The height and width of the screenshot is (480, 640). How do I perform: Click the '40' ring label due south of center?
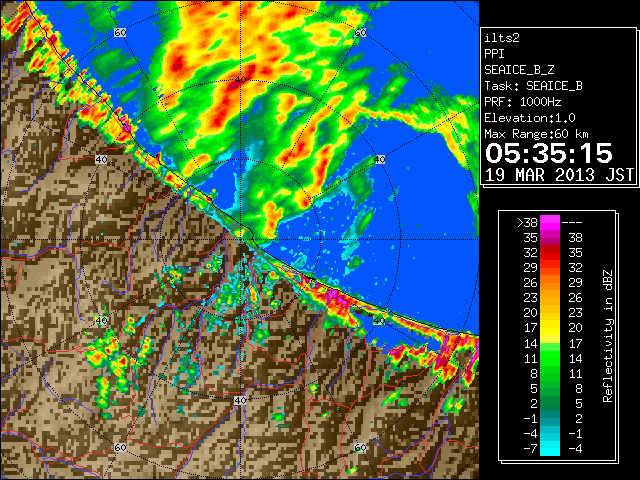pyautogui.click(x=240, y=400)
